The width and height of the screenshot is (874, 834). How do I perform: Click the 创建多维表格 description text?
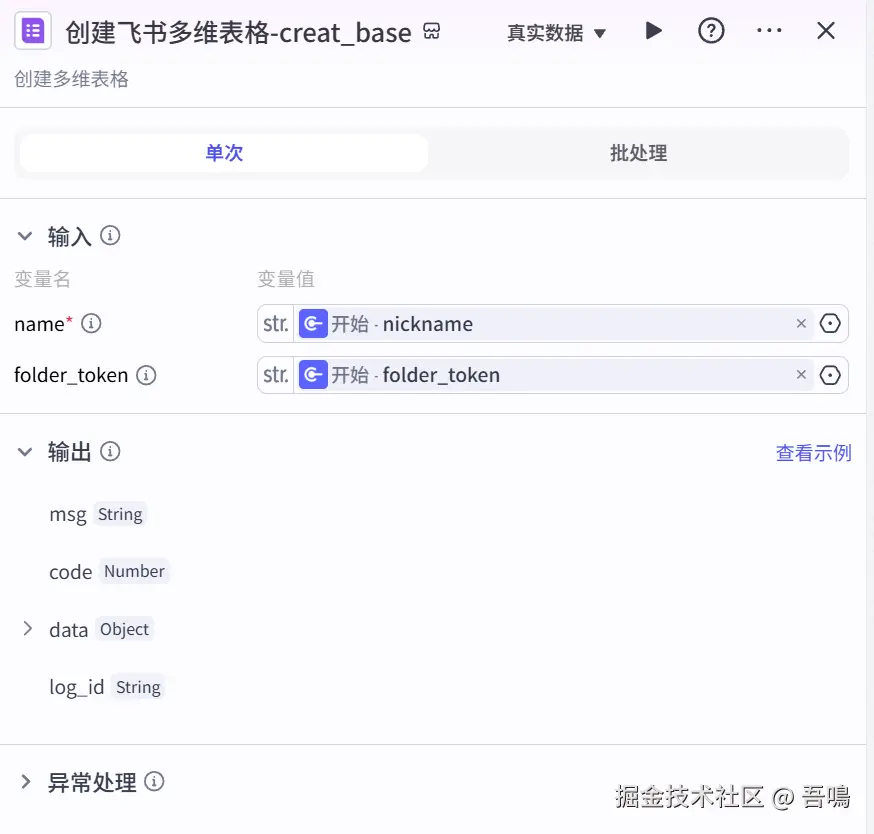coord(71,79)
